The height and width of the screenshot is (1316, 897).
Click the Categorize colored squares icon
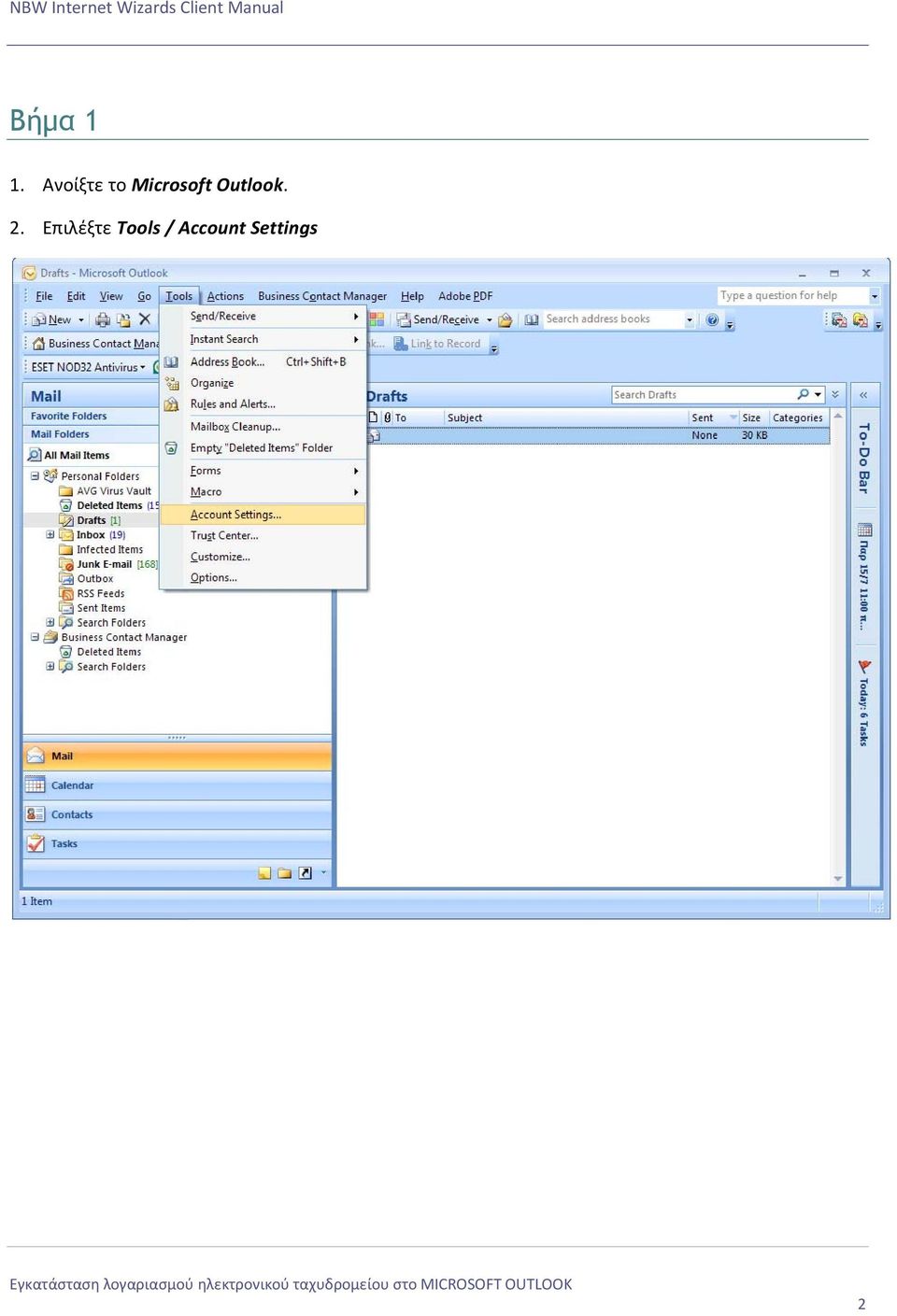pyautogui.click(x=377, y=319)
